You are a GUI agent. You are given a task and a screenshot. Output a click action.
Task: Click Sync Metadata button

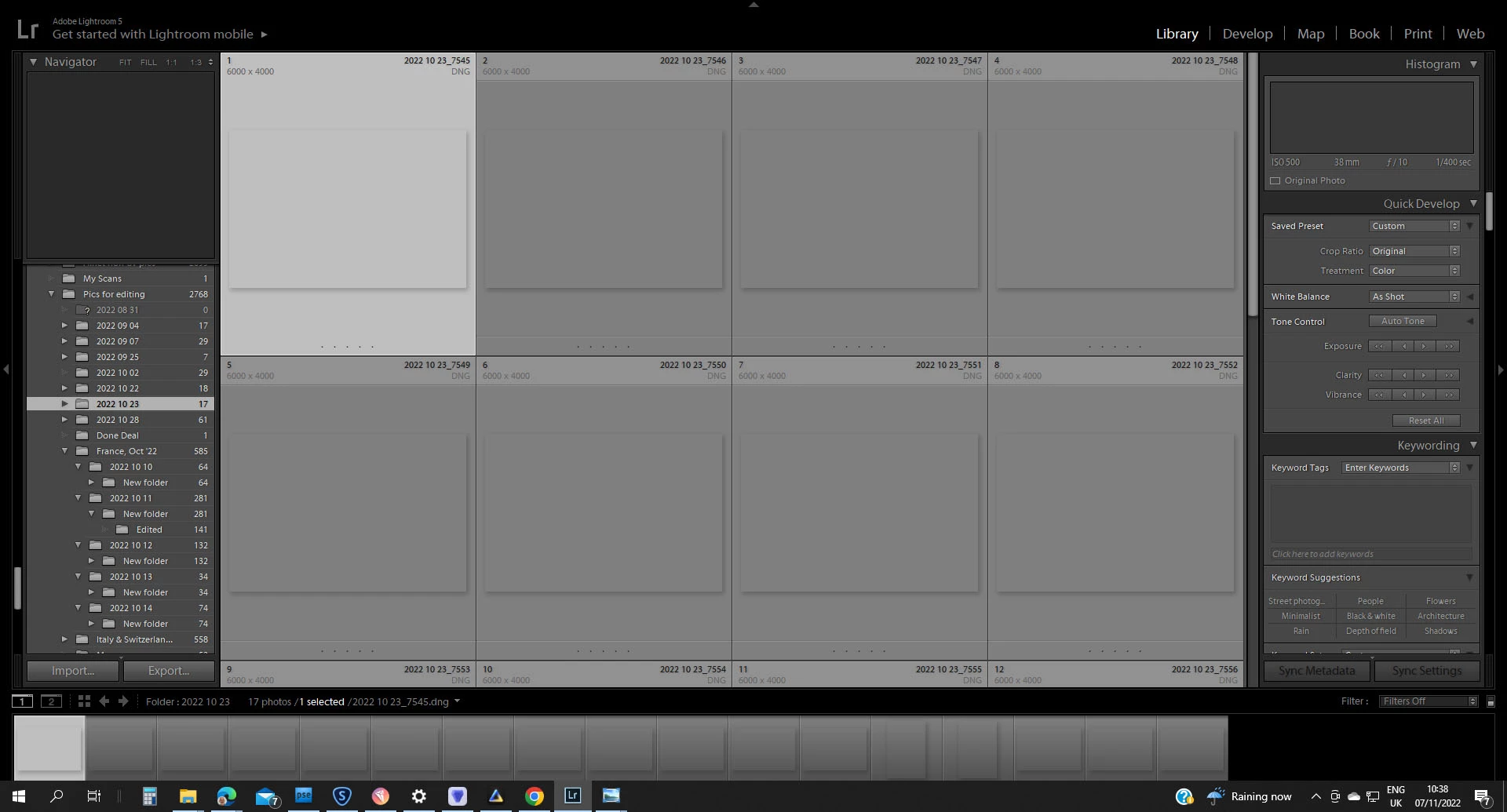click(x=1316, y=671)
